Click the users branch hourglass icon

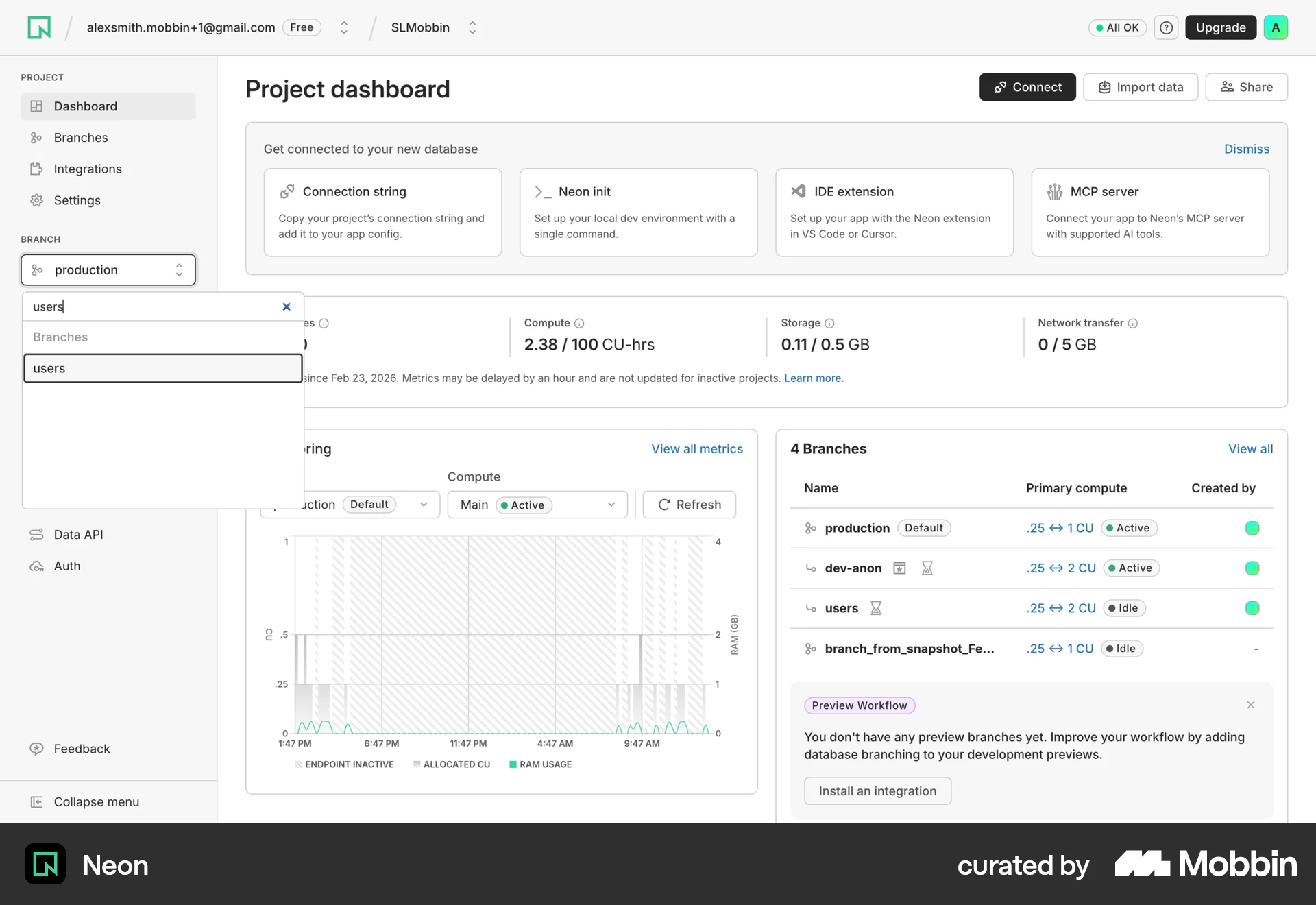click(876, 608)
